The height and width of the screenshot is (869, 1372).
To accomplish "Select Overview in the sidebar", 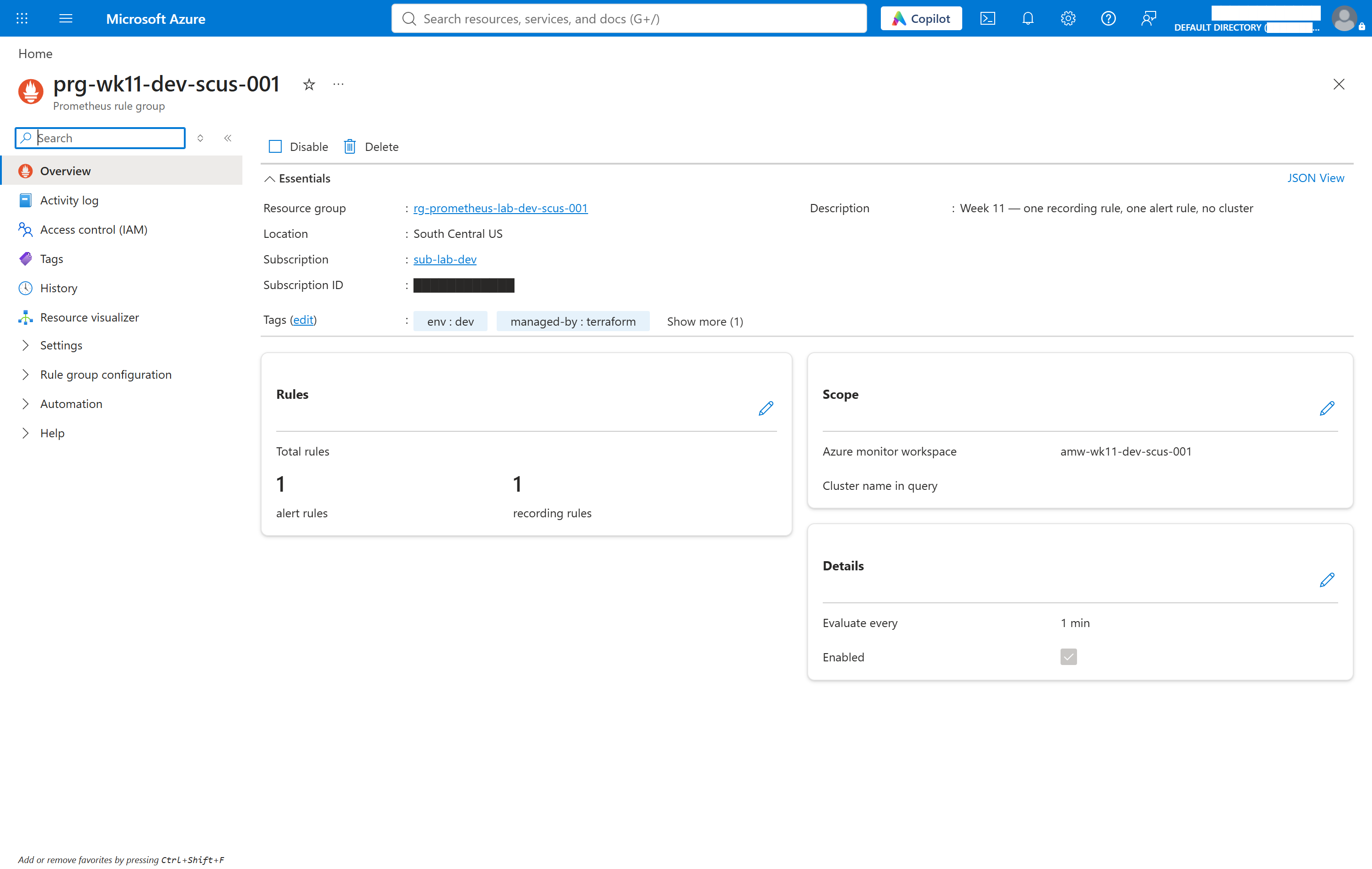I will pyautogui.click(x=122, y=171).
